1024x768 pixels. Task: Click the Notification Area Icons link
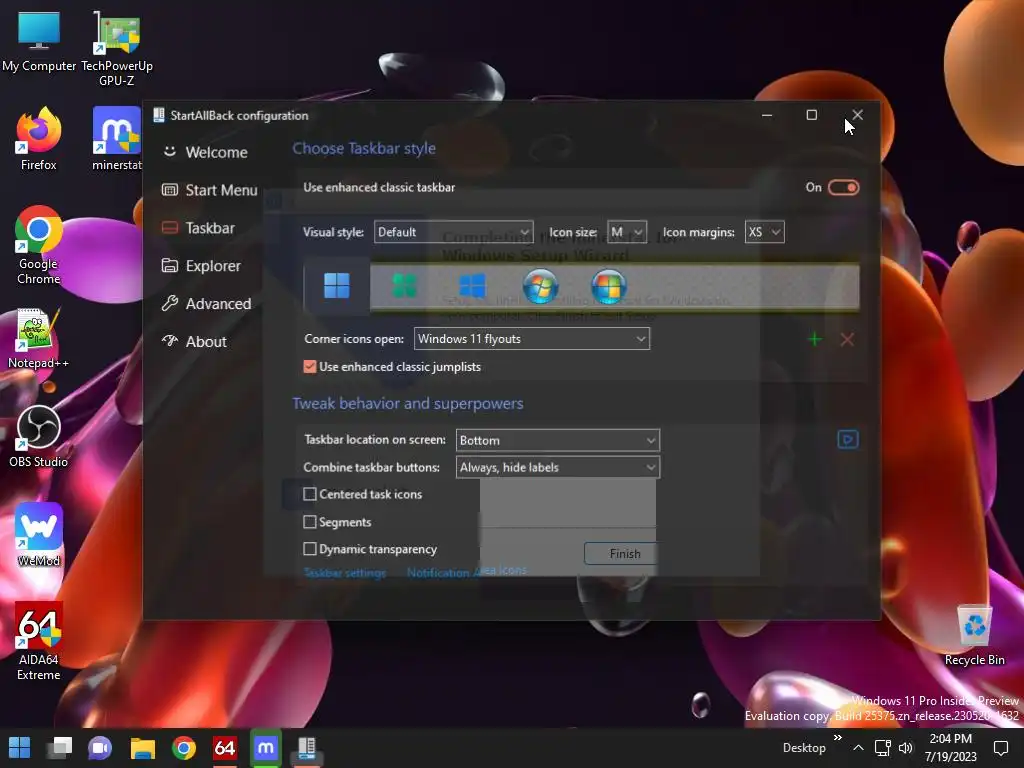tap(466, 571)
